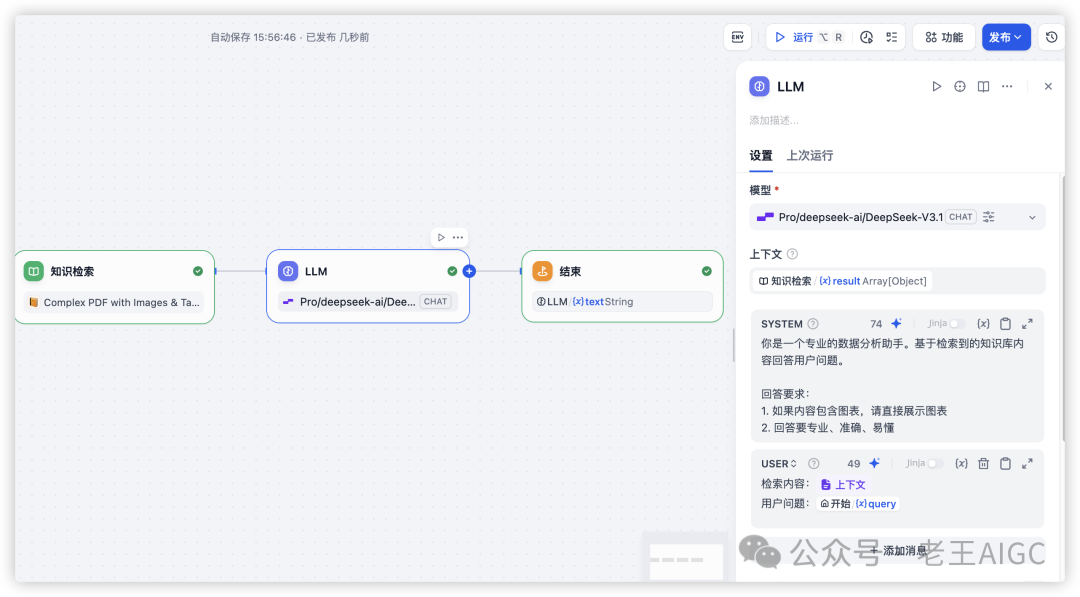
Task: Add next node with blue plus handle
Action: coord(470,271)
